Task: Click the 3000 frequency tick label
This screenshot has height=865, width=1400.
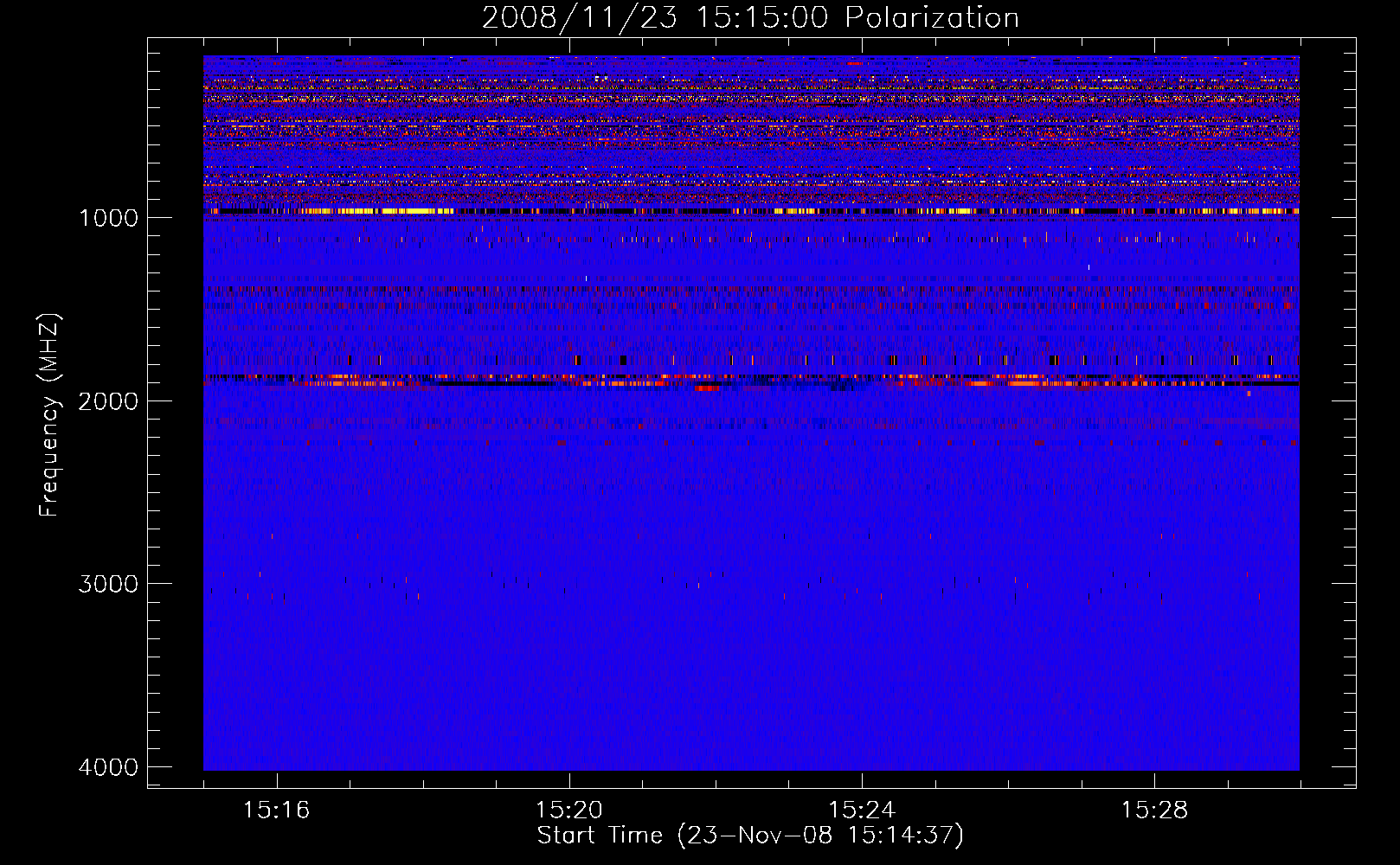Action: click(108, 584)
